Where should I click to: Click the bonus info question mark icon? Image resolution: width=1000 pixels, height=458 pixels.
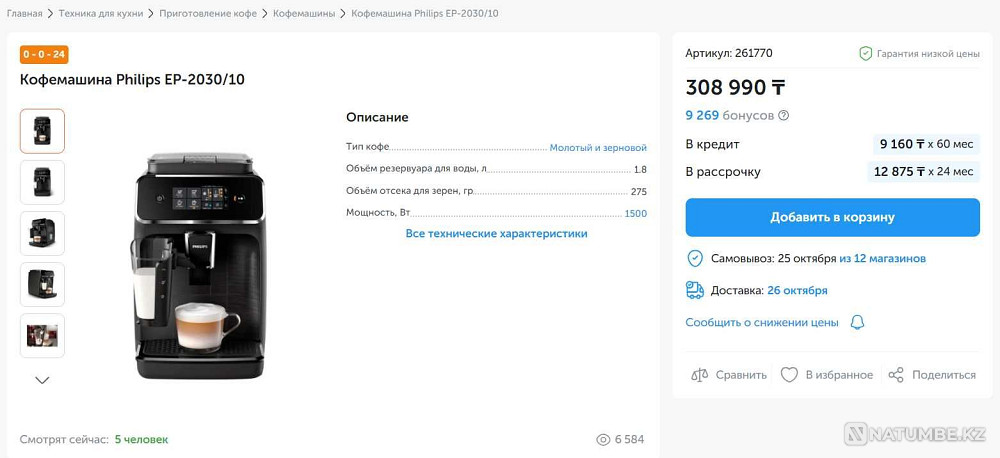coord(784,115)
